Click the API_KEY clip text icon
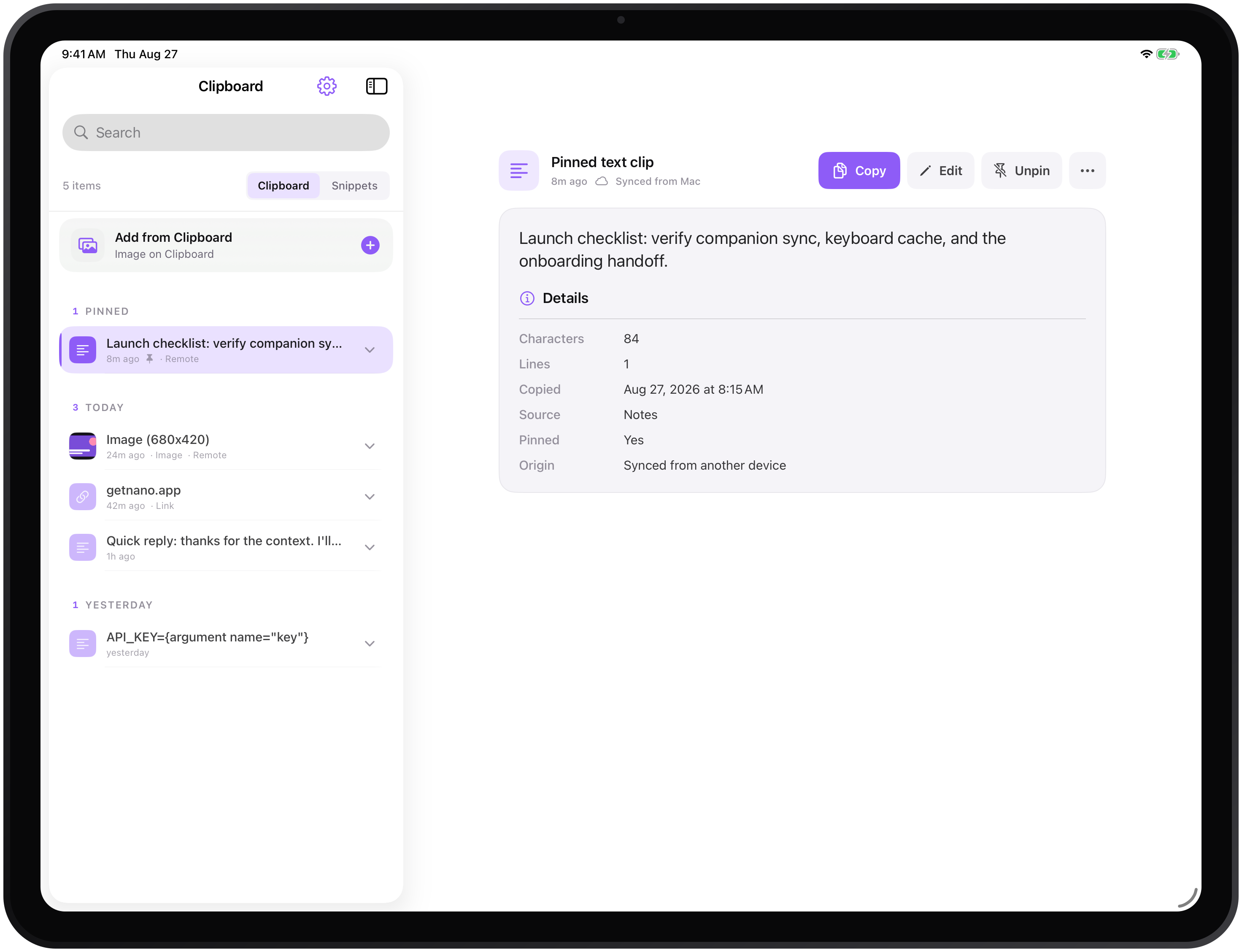This screenshot has height=952, width=1242. (x=83, y=643)
